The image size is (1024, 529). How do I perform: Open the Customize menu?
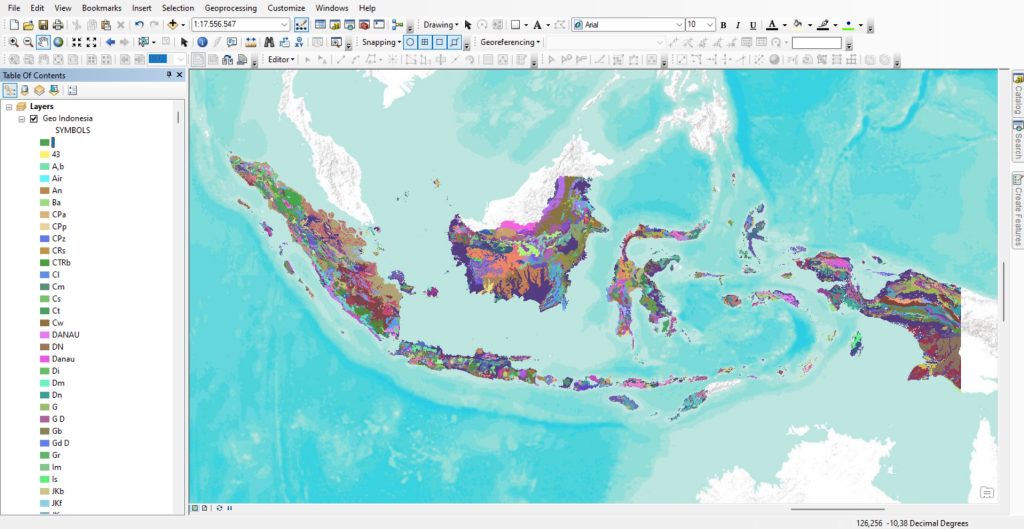[286, 8]
